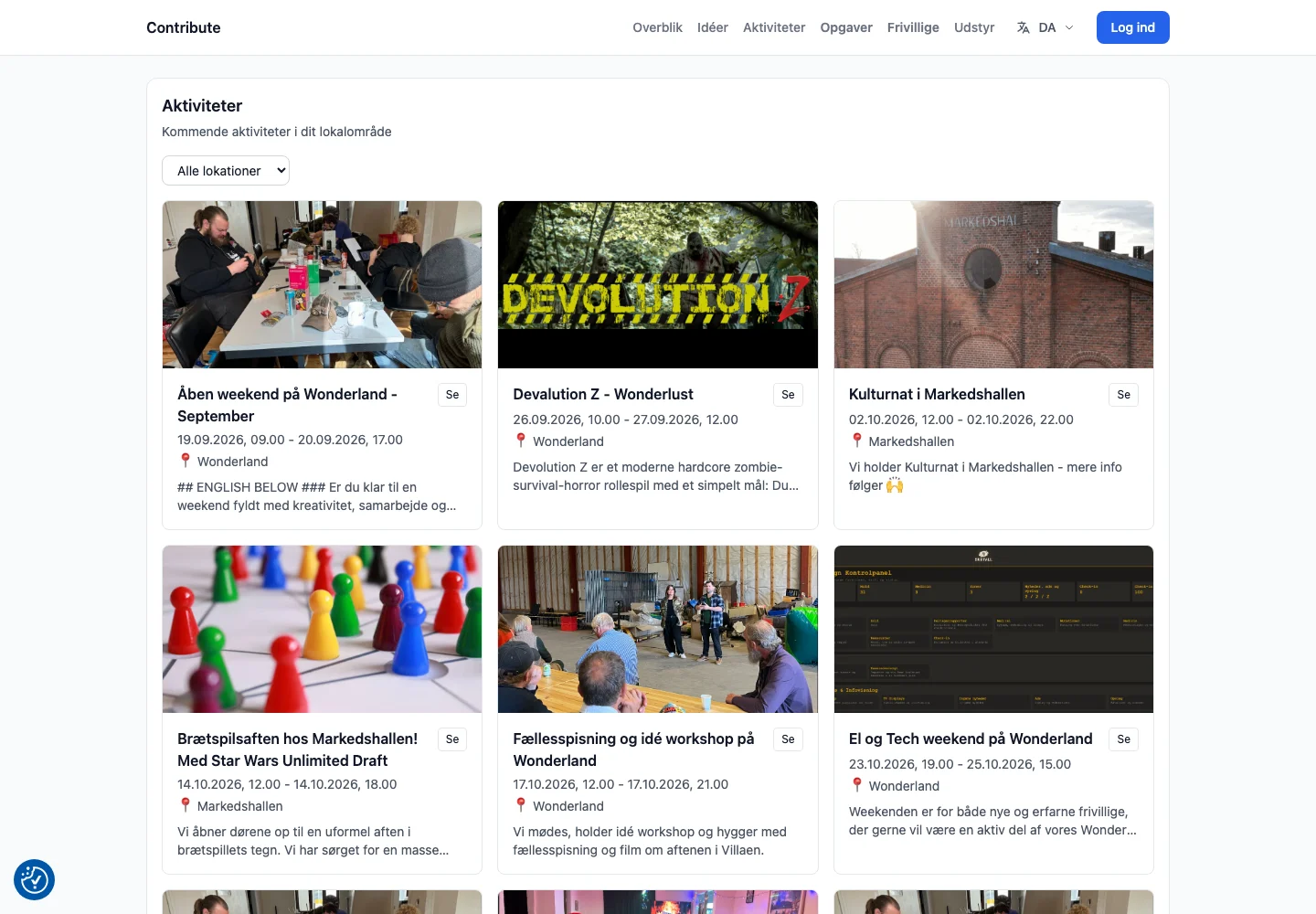Open the Udstyr nav link
The image size is (1316, 914).
coord(974,27)
